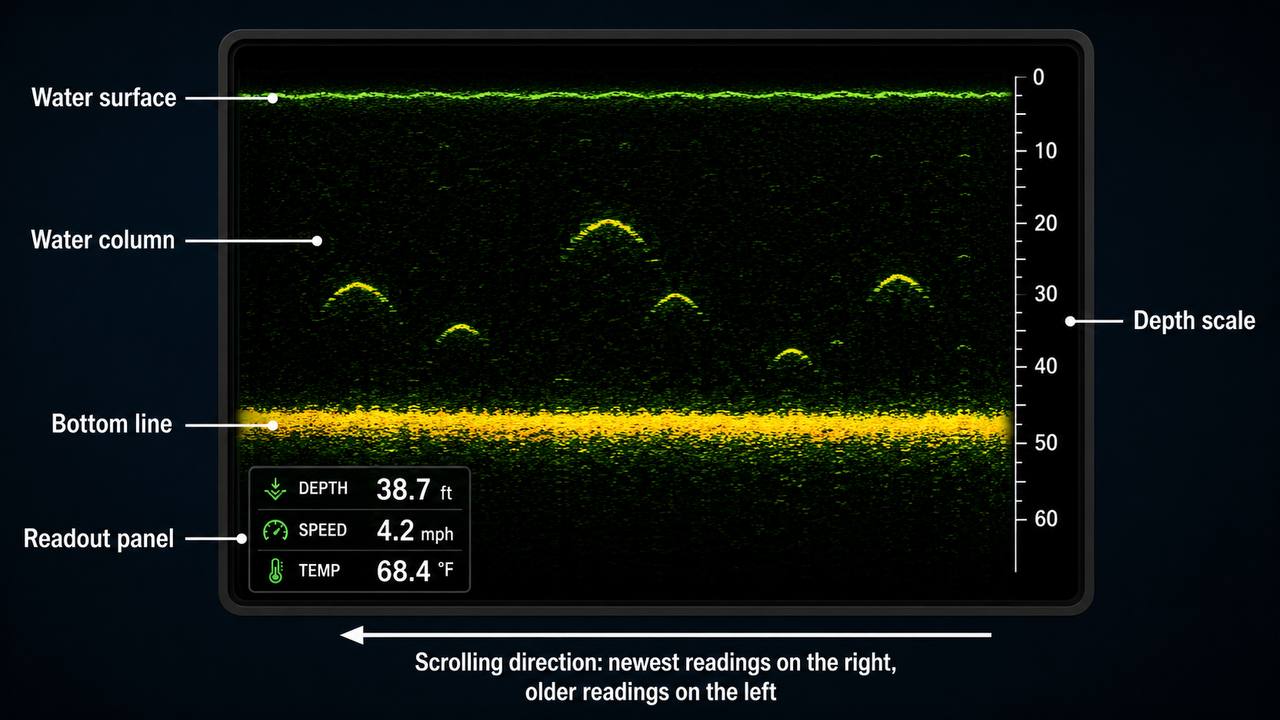1280x720 pixels.
Task: Click the 20 mark on depth scale
Action: coord(1044,223)
